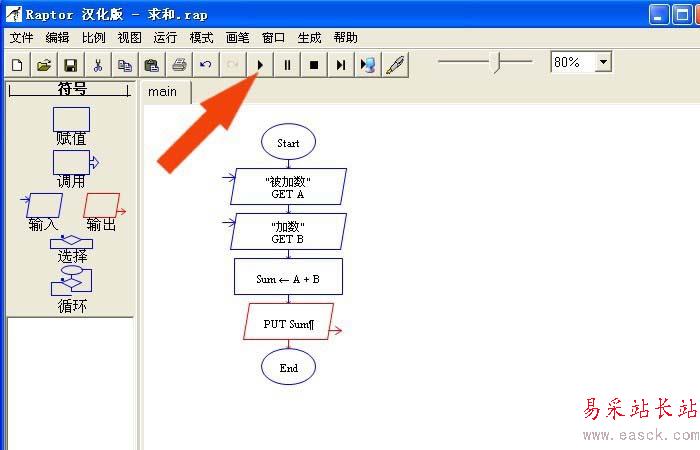
Task: Select the "加数" GET B input box
Action: [288, 232]
